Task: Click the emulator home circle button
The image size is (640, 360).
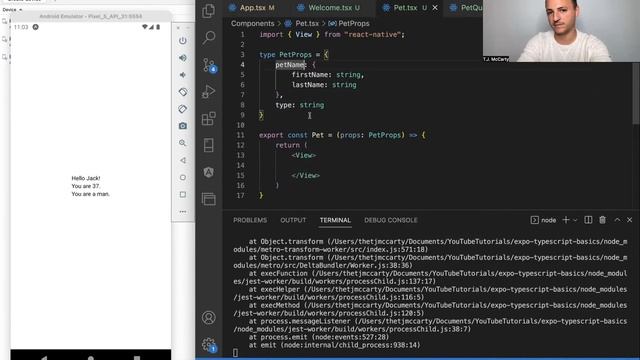Action: tap(182, 177)
